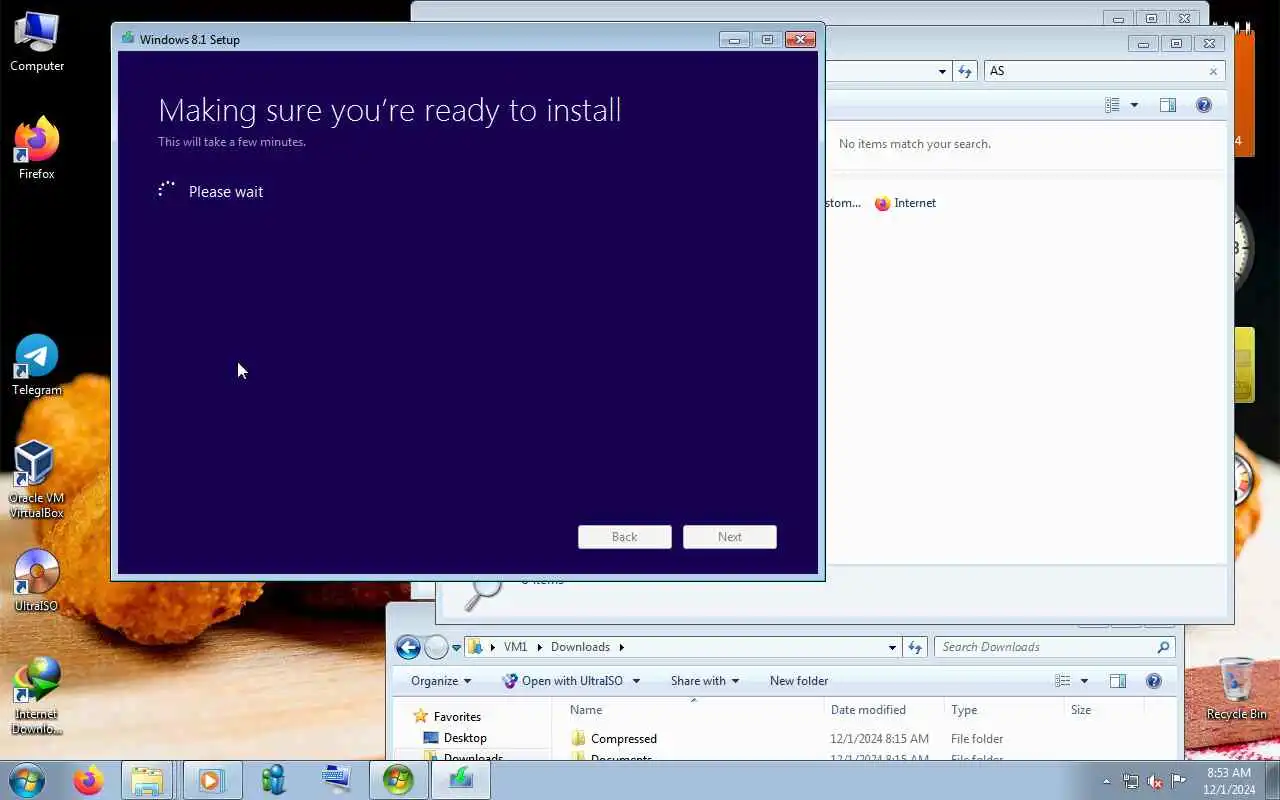Open Help in search results window
Image resolution: width=1280 pixels, height=800 pixels.
(x=1204, y=105)
